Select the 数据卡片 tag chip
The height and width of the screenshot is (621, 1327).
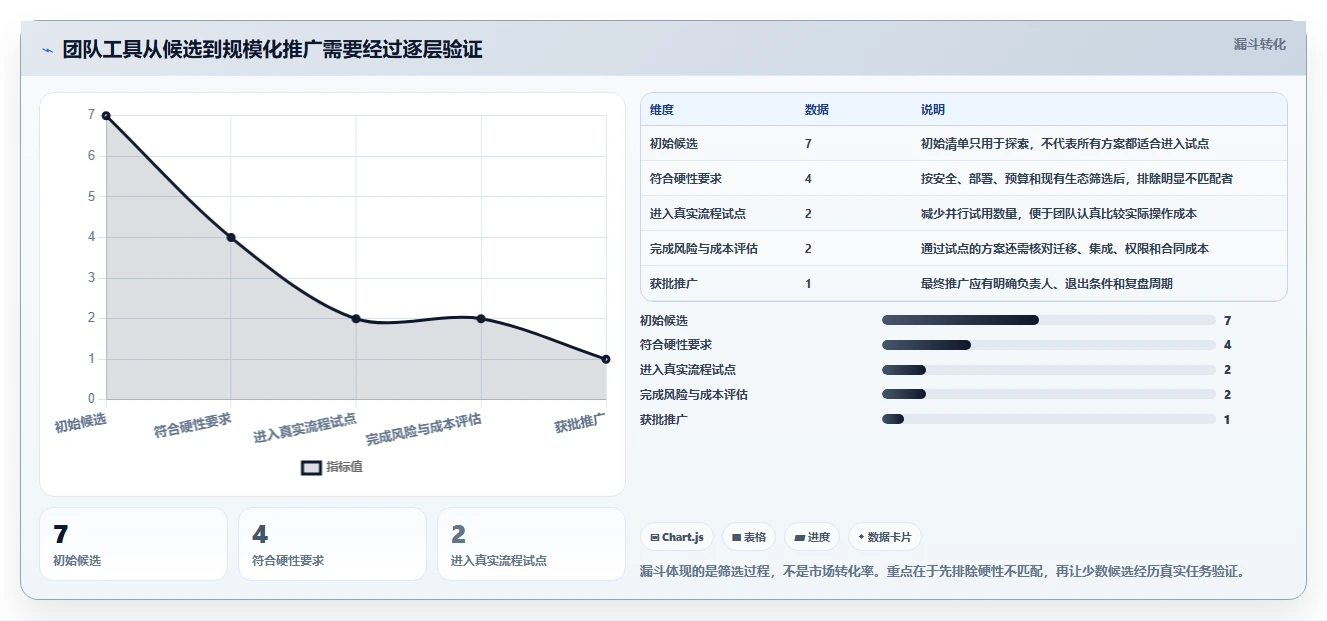pyautogui.click(x=885, y=537)
